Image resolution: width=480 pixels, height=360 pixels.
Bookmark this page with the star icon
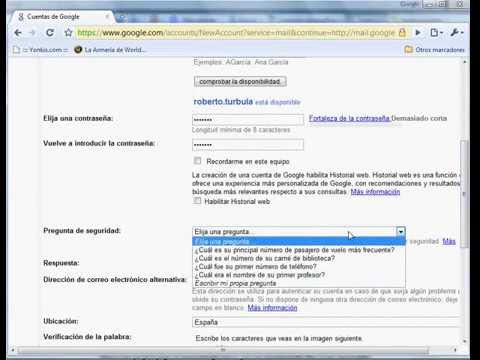click(68, 33)
